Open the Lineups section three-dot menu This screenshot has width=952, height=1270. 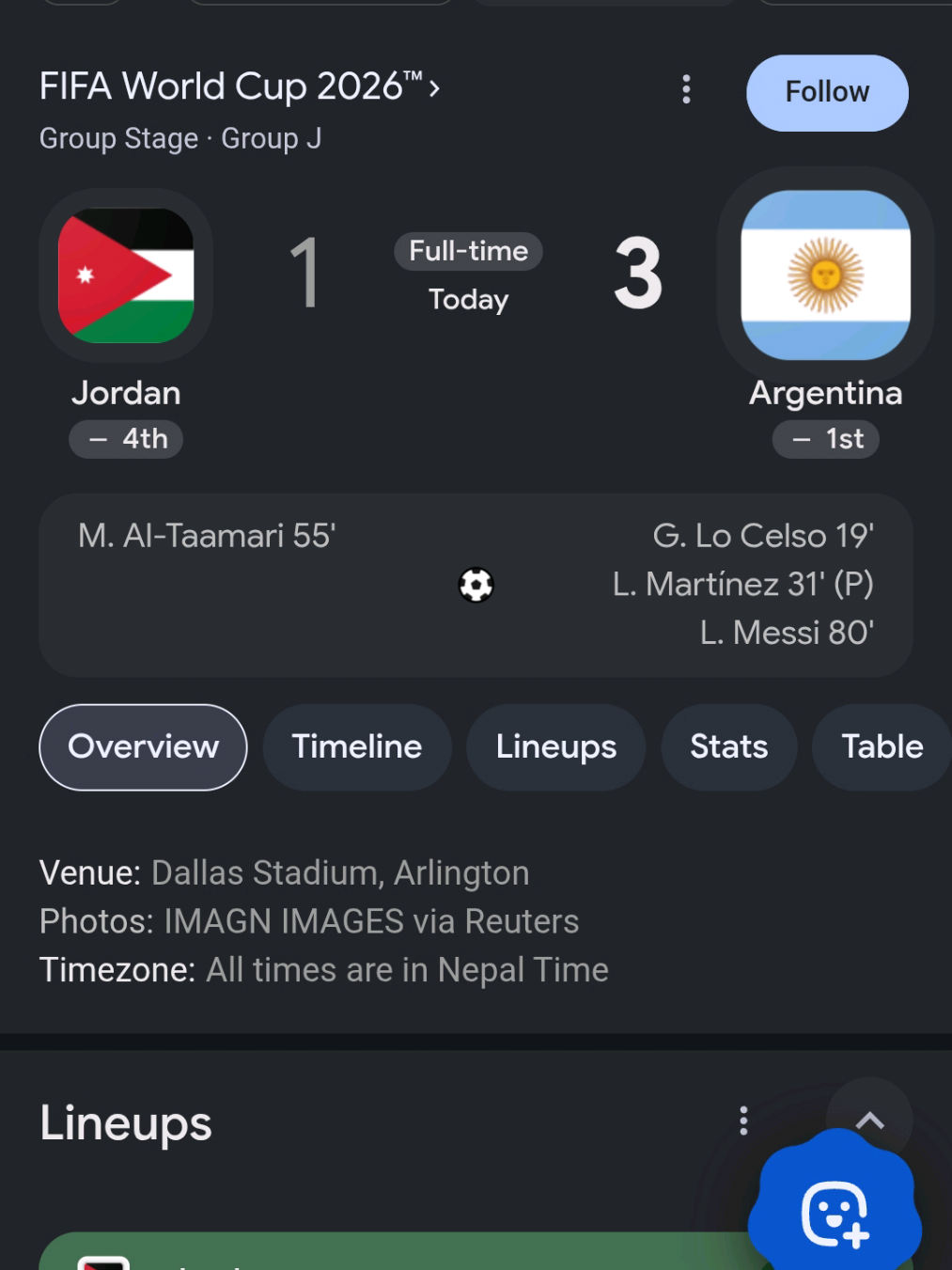coord(743,1121)
